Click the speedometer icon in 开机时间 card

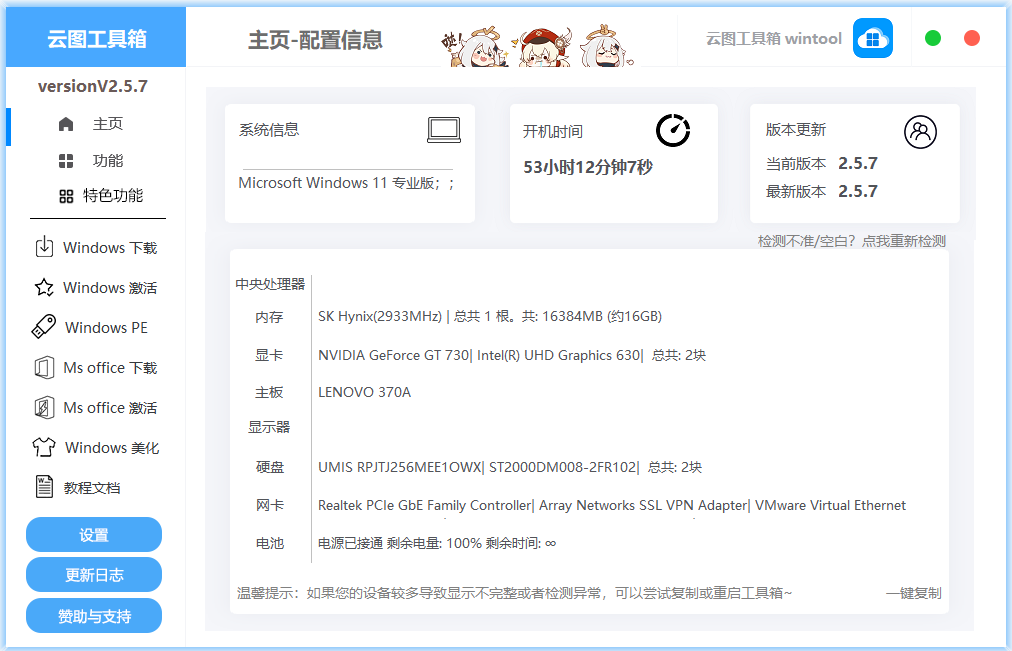click(x=673, y=130)
